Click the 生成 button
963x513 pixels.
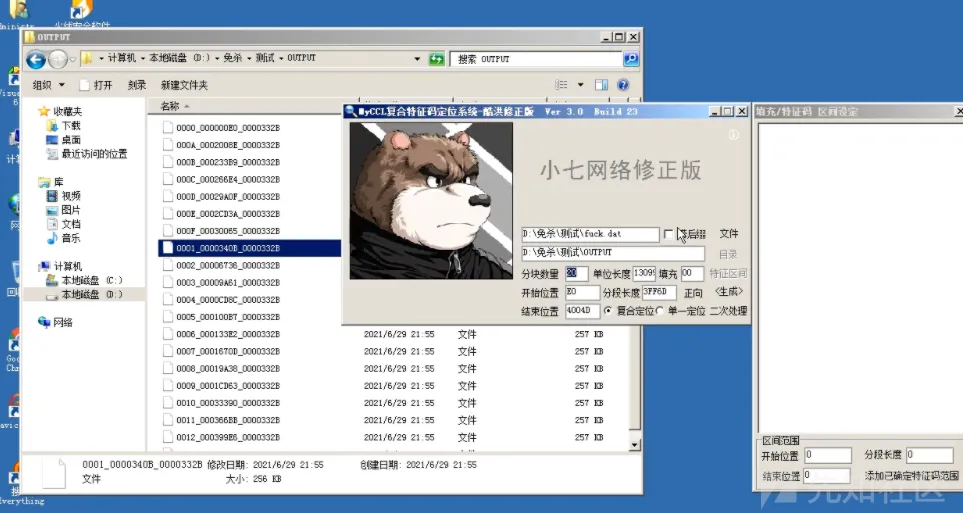(728, 292)
